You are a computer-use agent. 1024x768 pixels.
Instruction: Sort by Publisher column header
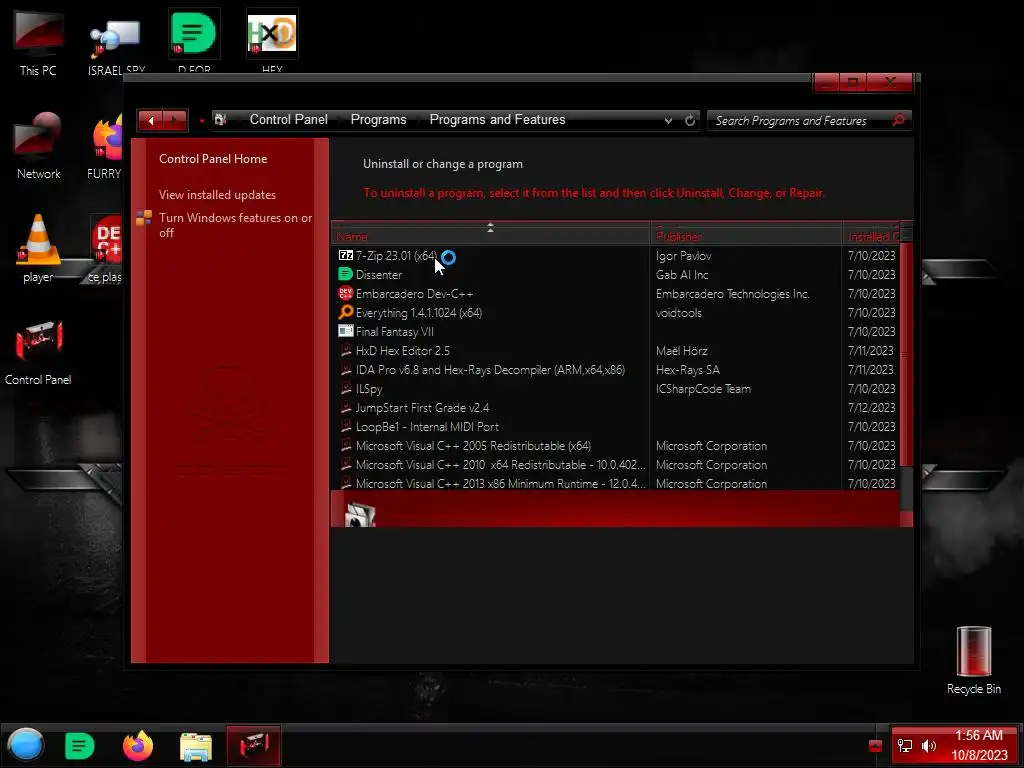pos(746,234)
